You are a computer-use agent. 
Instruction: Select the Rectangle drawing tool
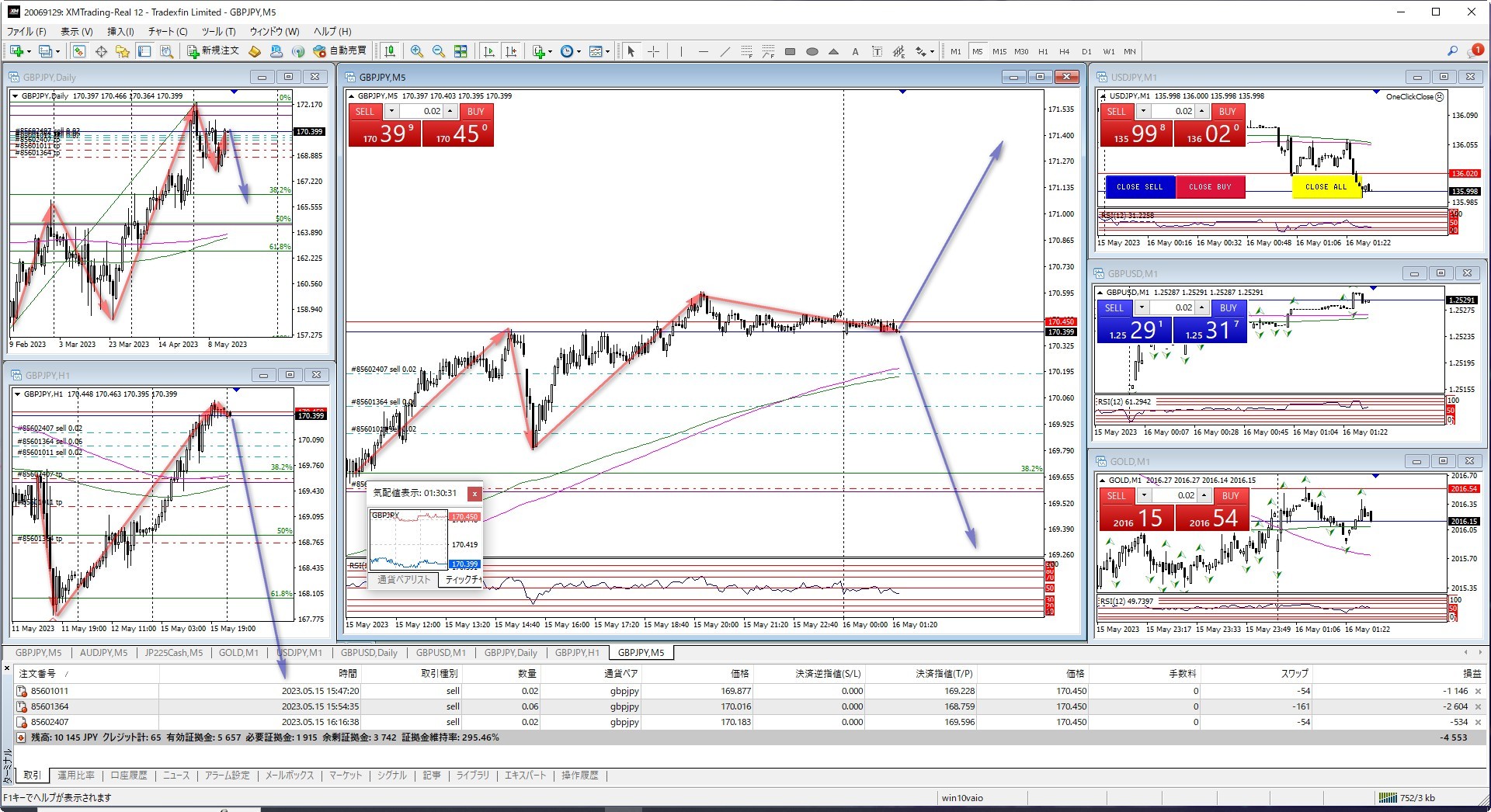coord(790,52)
